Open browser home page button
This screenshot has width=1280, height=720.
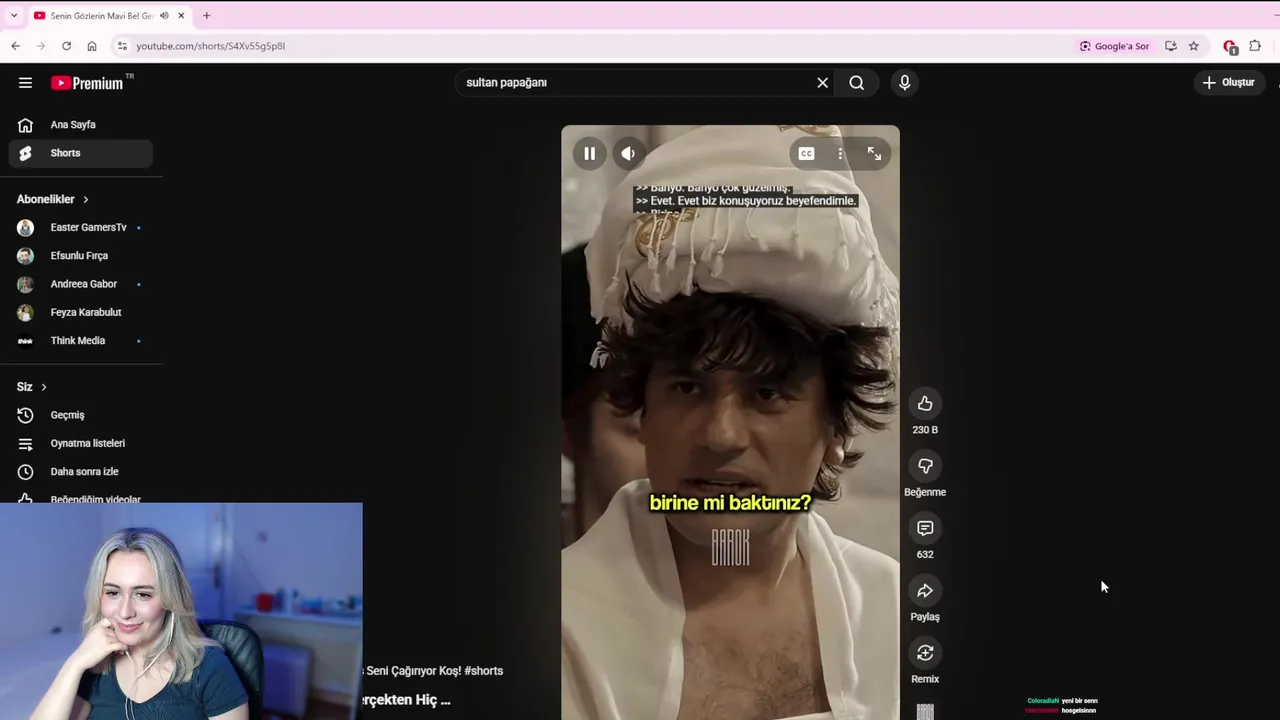click(x=92, y=46)
